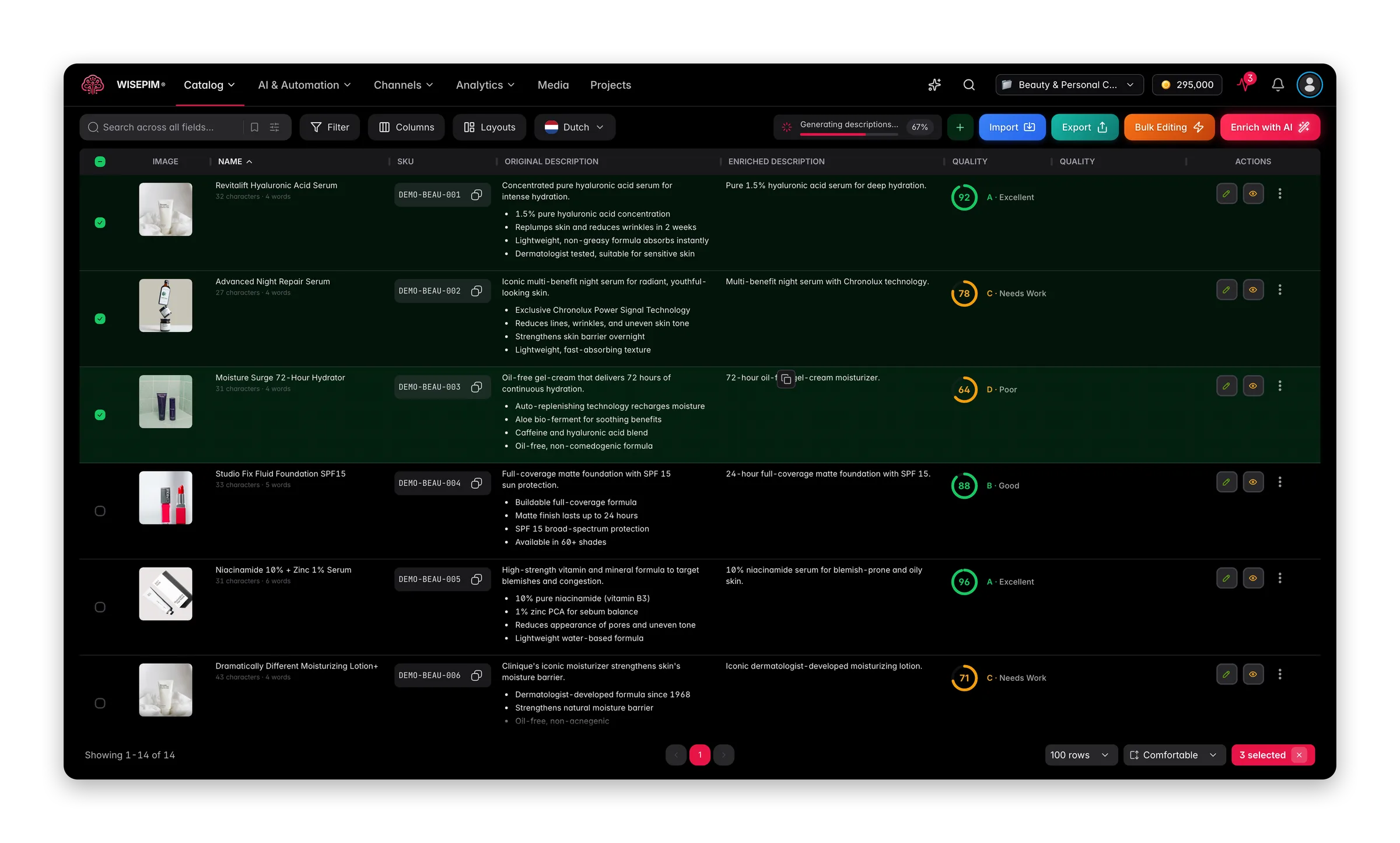Open more options for Advanced Night Repair Serum

1280,290
